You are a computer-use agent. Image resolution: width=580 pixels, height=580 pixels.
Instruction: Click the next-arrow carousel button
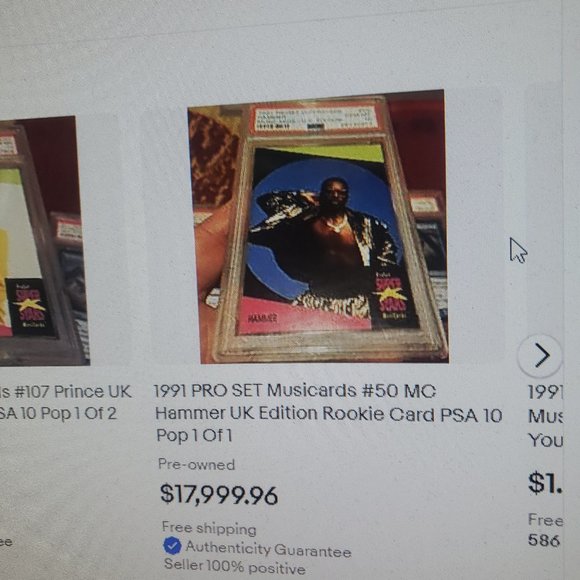click(x=541, y=355)
